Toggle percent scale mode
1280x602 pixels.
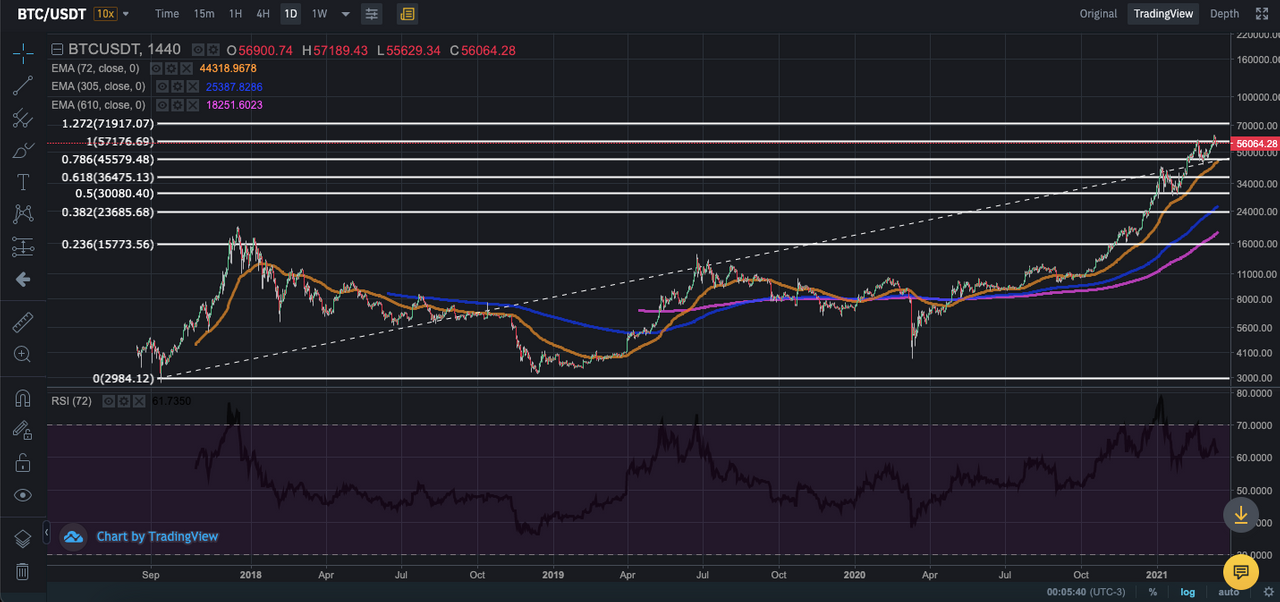[1152, 592]
